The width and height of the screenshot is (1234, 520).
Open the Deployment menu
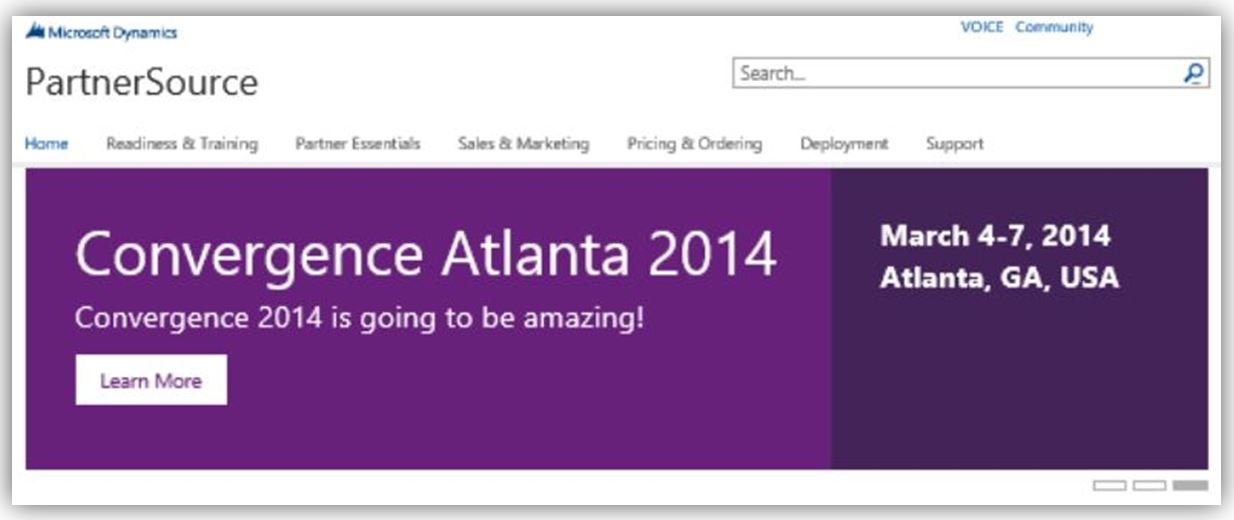click(844, 144)
